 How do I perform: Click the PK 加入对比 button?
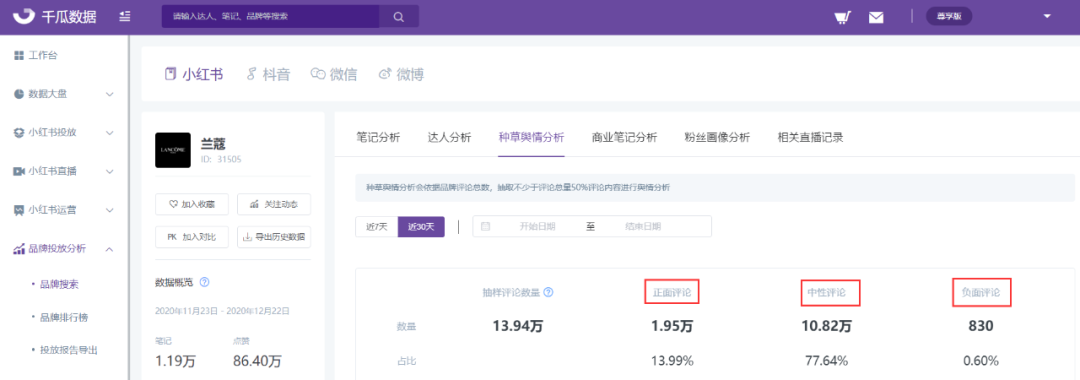pyautogui.click(x=191, y=237)
